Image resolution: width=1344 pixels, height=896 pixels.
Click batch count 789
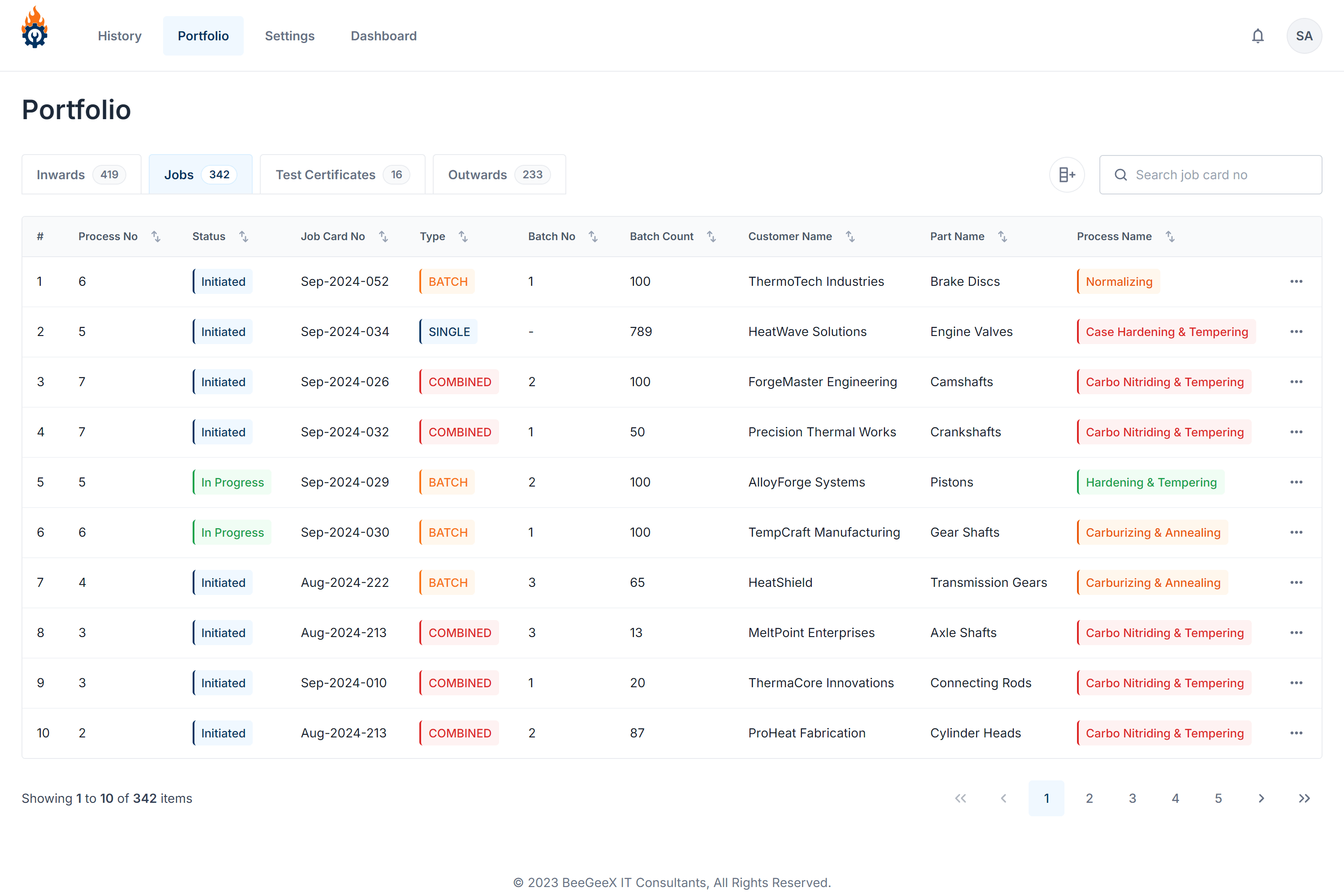[x=641, y=332]
